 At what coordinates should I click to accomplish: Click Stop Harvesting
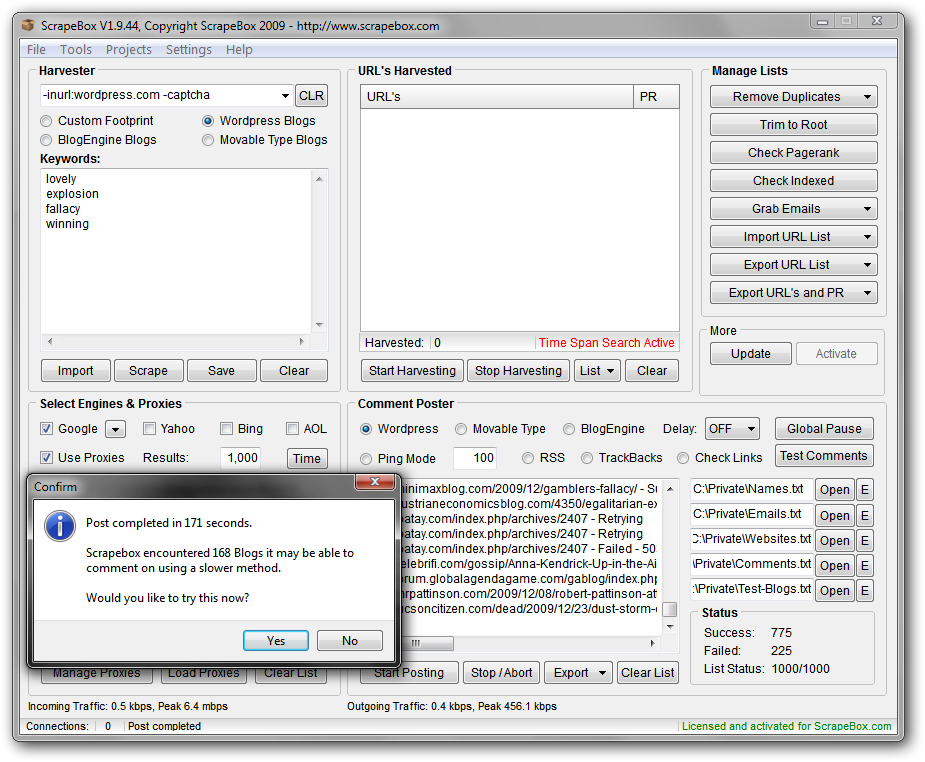518,370
